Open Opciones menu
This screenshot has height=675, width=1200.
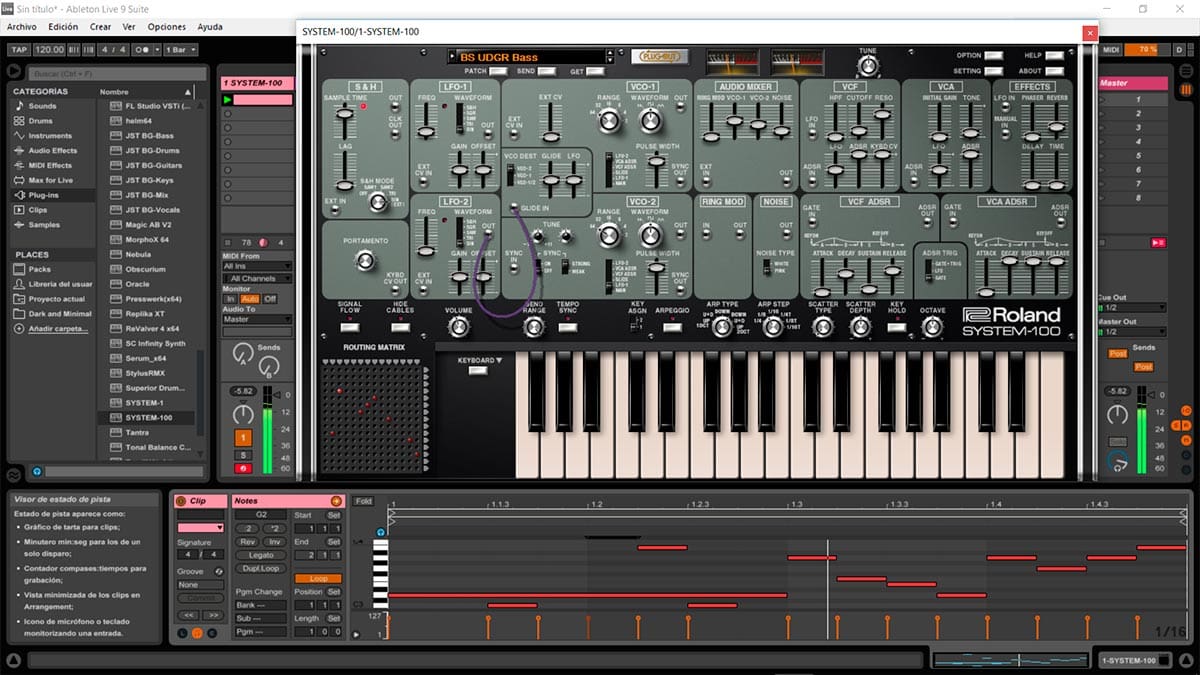[x=167, y=27]
